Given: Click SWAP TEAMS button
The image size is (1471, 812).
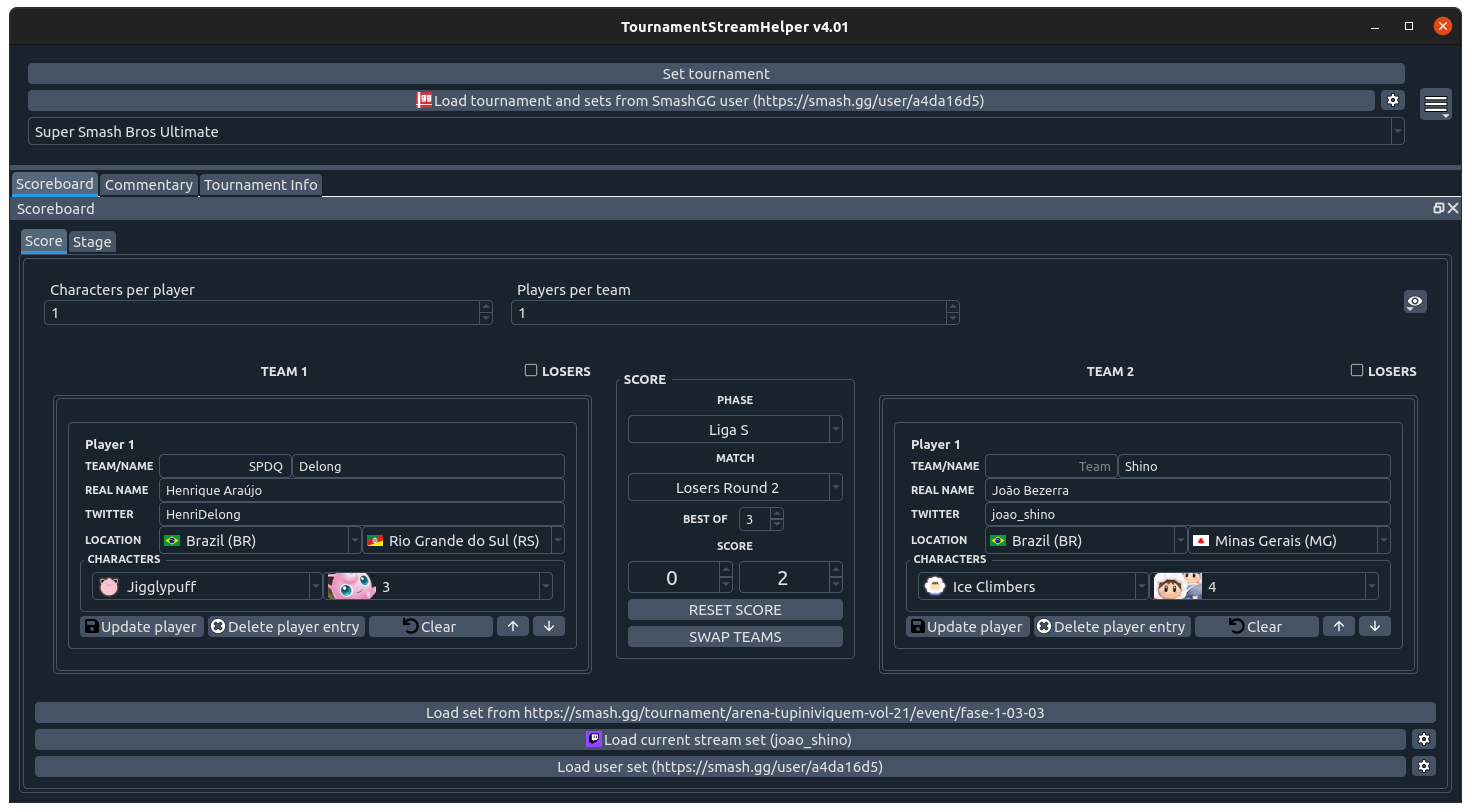Looking at the screenshot, I should click(735, 636).
